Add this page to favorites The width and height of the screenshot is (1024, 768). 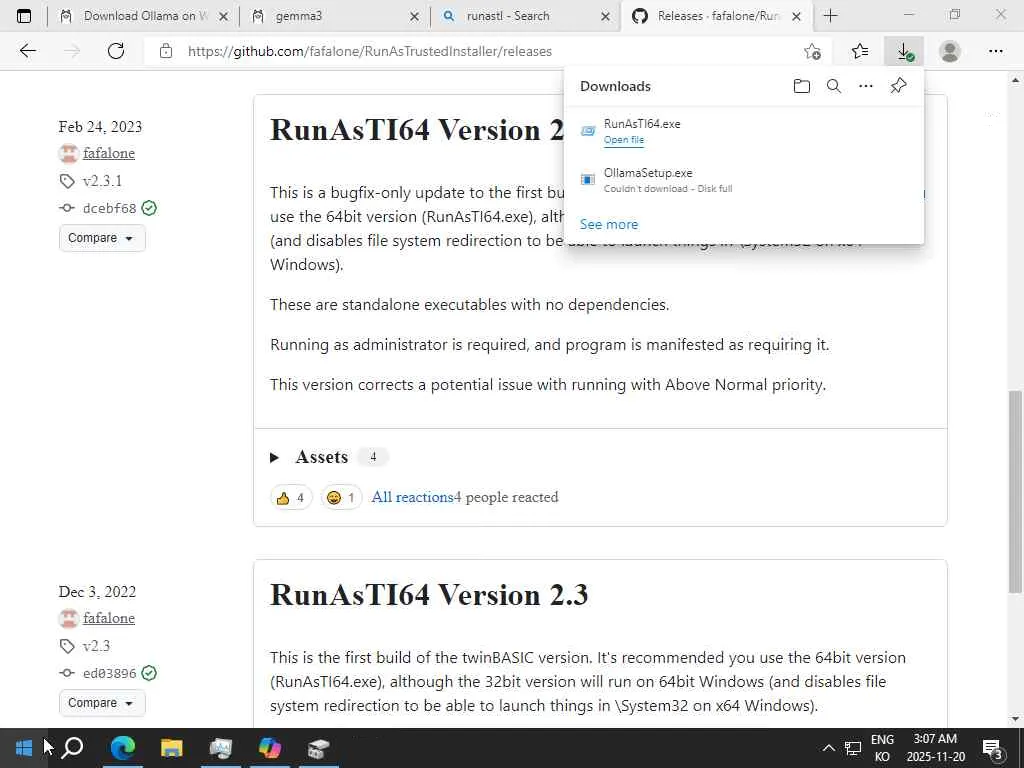[x=812, y=51]
